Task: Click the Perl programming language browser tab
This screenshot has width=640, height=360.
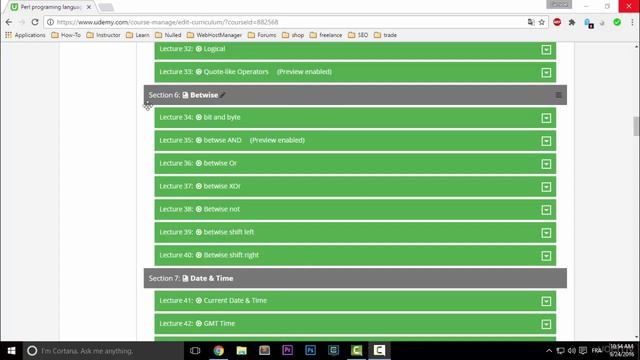Action: point(51,7)
